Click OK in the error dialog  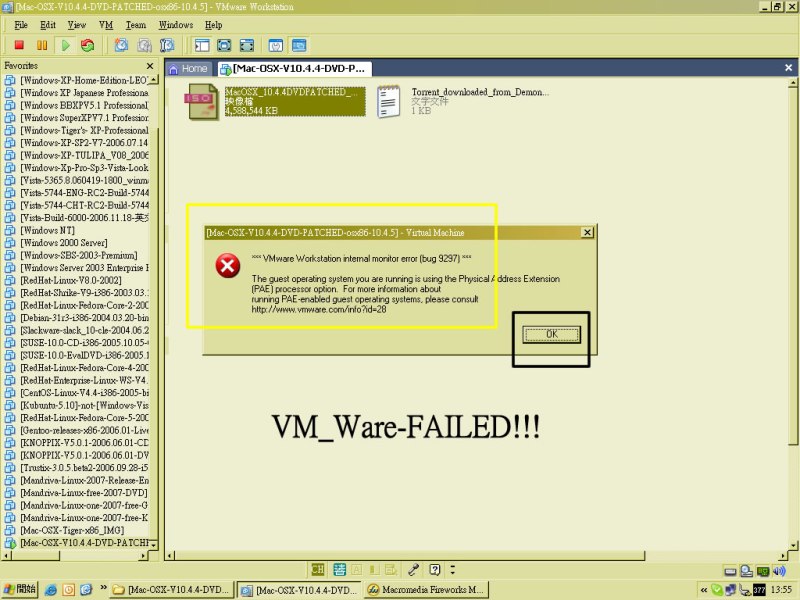tap(552, 334)
